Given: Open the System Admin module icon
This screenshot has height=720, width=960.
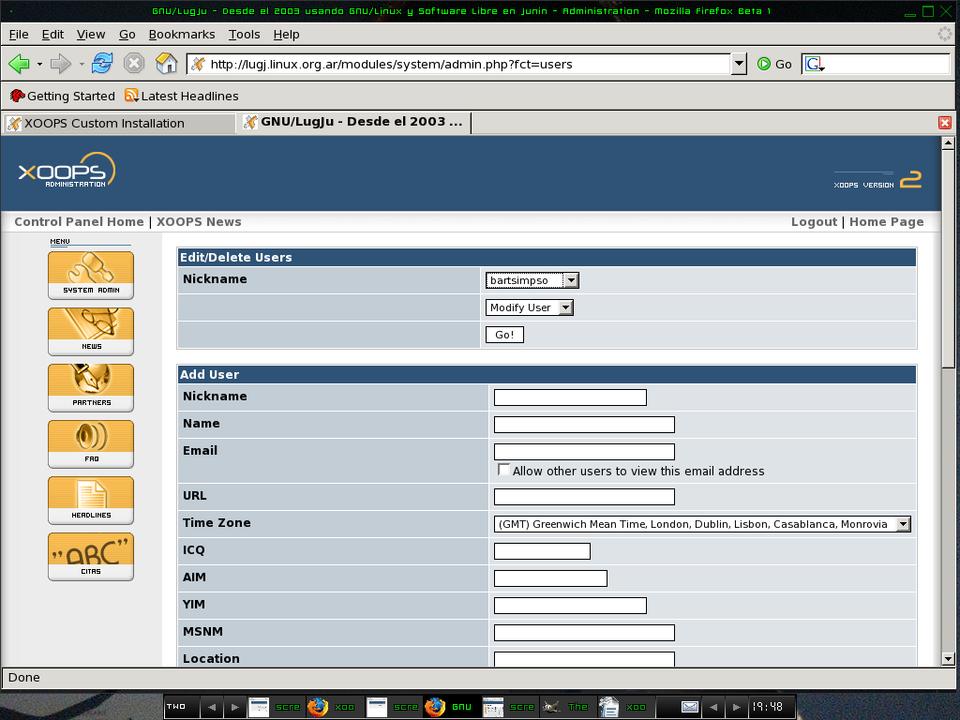Looking at the screenshot, I should [x=90, y=274].
